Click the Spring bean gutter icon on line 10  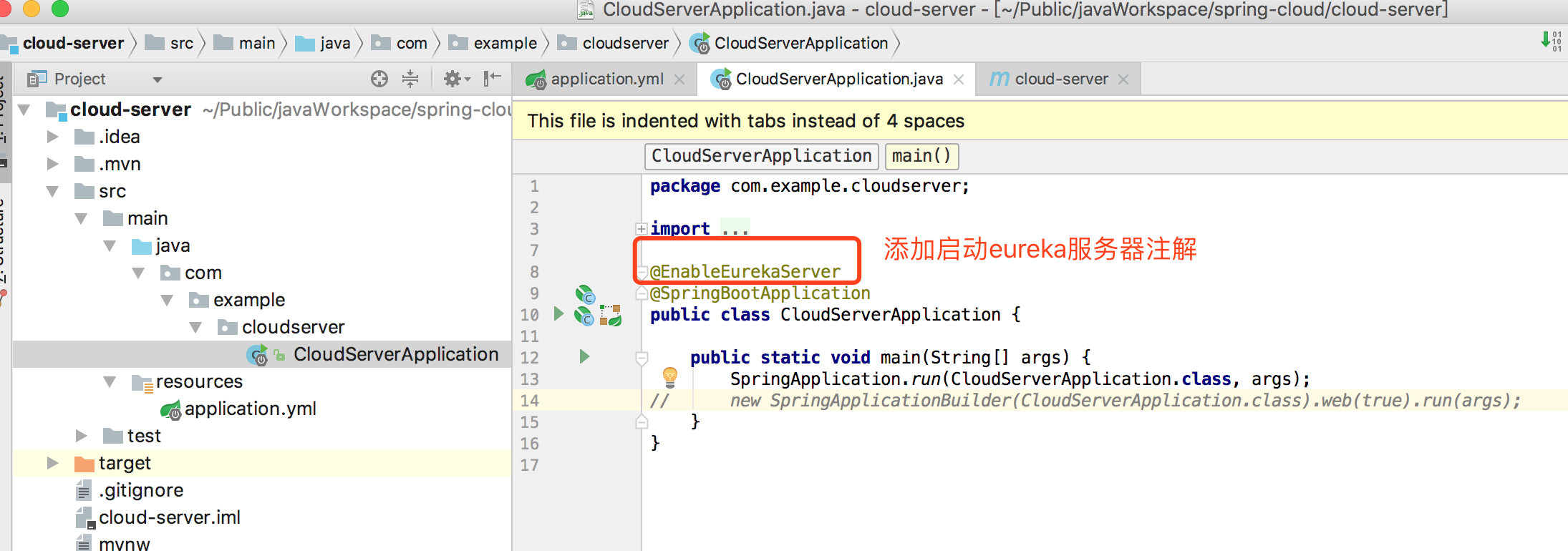(x=584, y=315)
